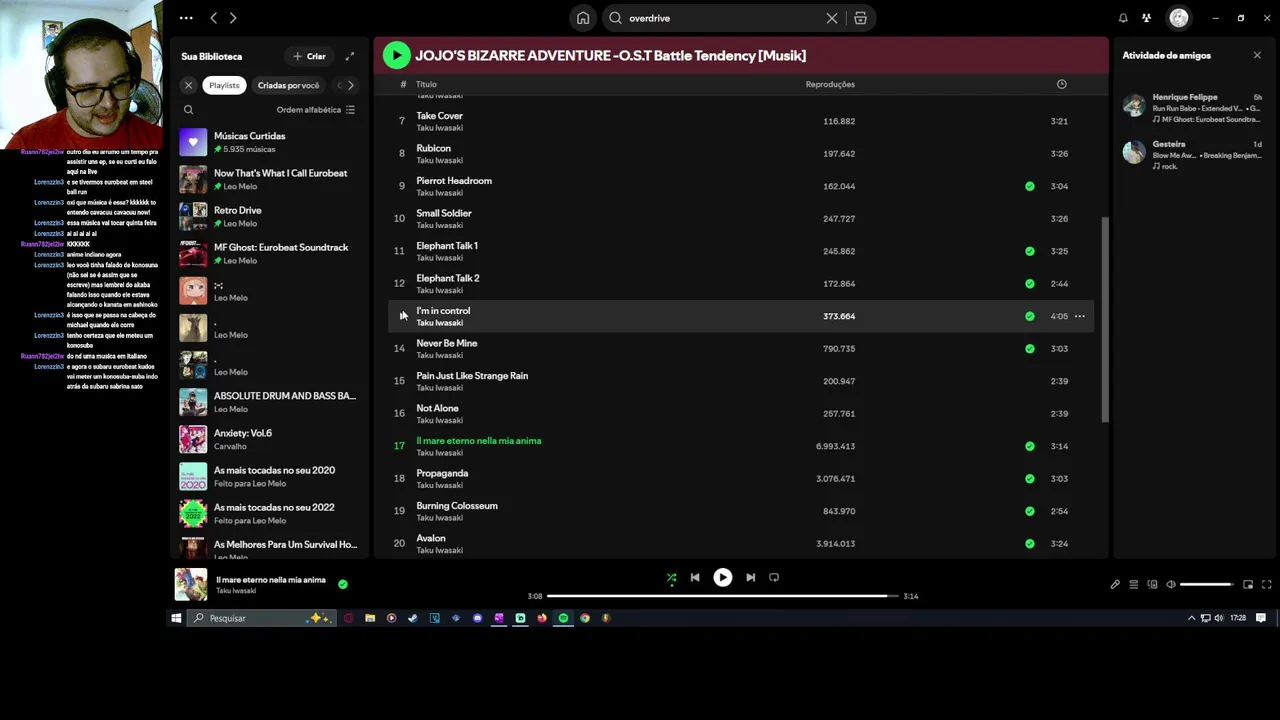Adjust the volume slider
This screenshot has height=720, width=1280.
click(x=1207, y=584)
